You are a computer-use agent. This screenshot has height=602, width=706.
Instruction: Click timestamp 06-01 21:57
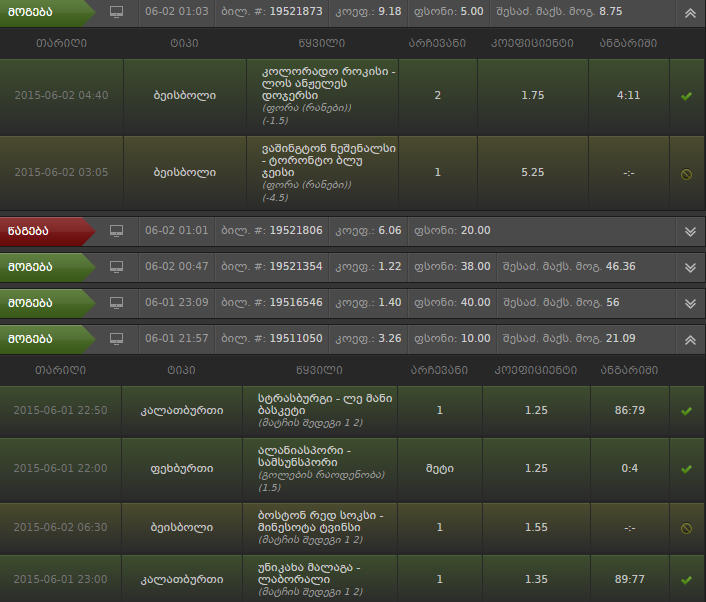coord(177,339)
